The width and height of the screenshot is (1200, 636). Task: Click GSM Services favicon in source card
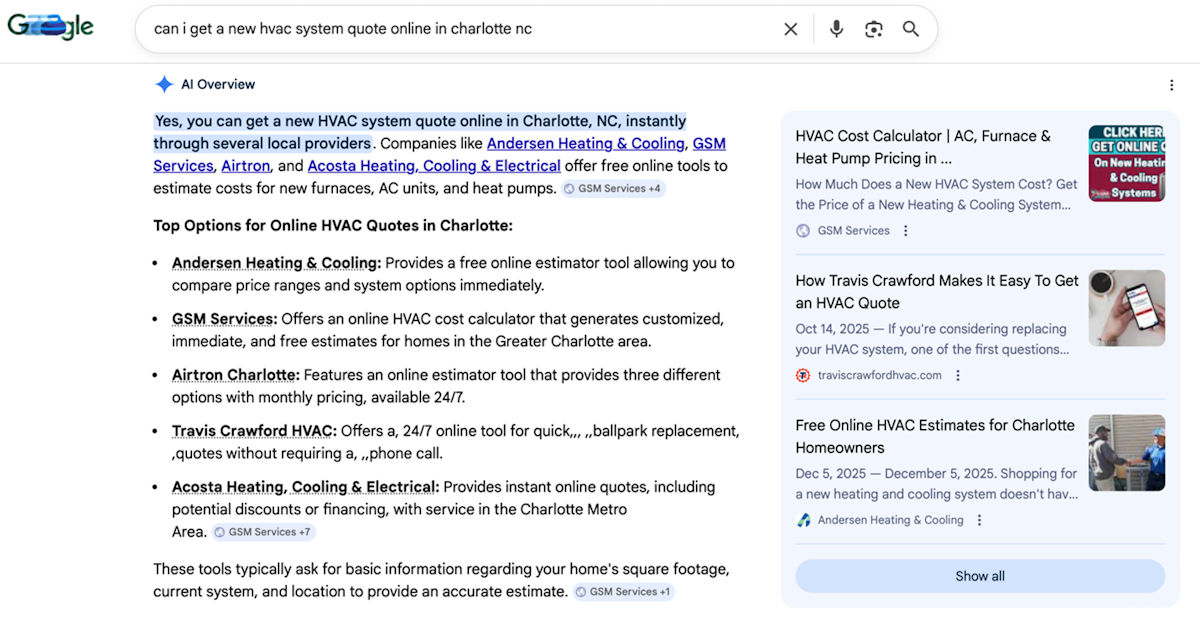(x=803, y=231)
